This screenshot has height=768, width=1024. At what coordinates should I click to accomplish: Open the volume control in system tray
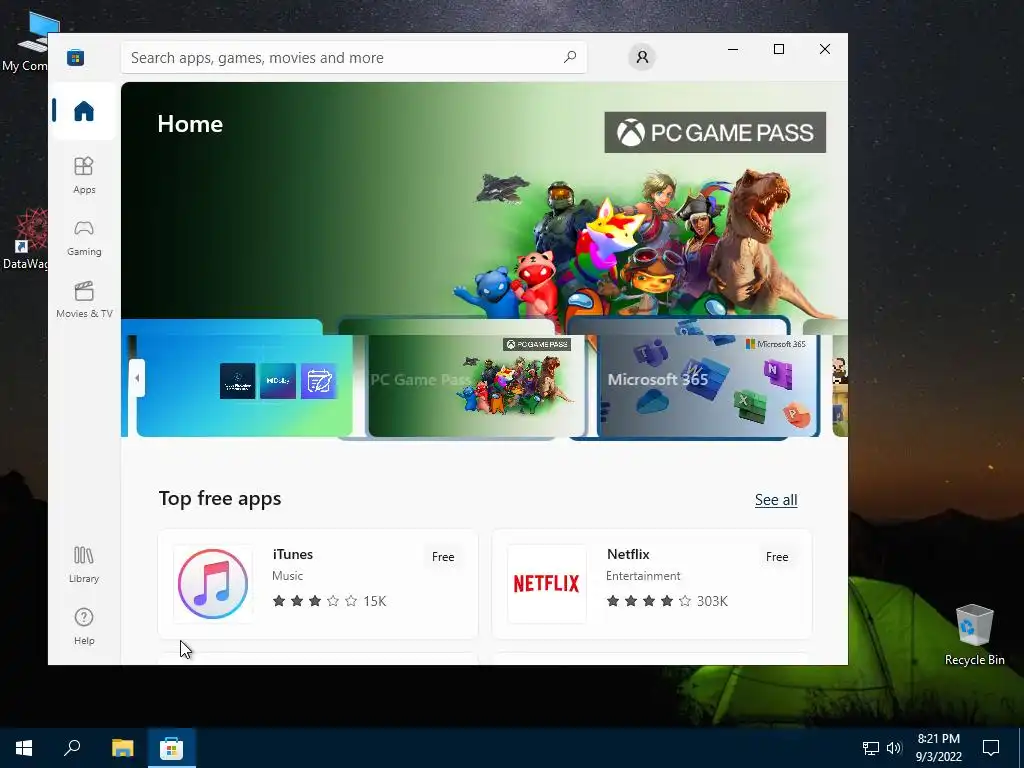click(894, 748)
